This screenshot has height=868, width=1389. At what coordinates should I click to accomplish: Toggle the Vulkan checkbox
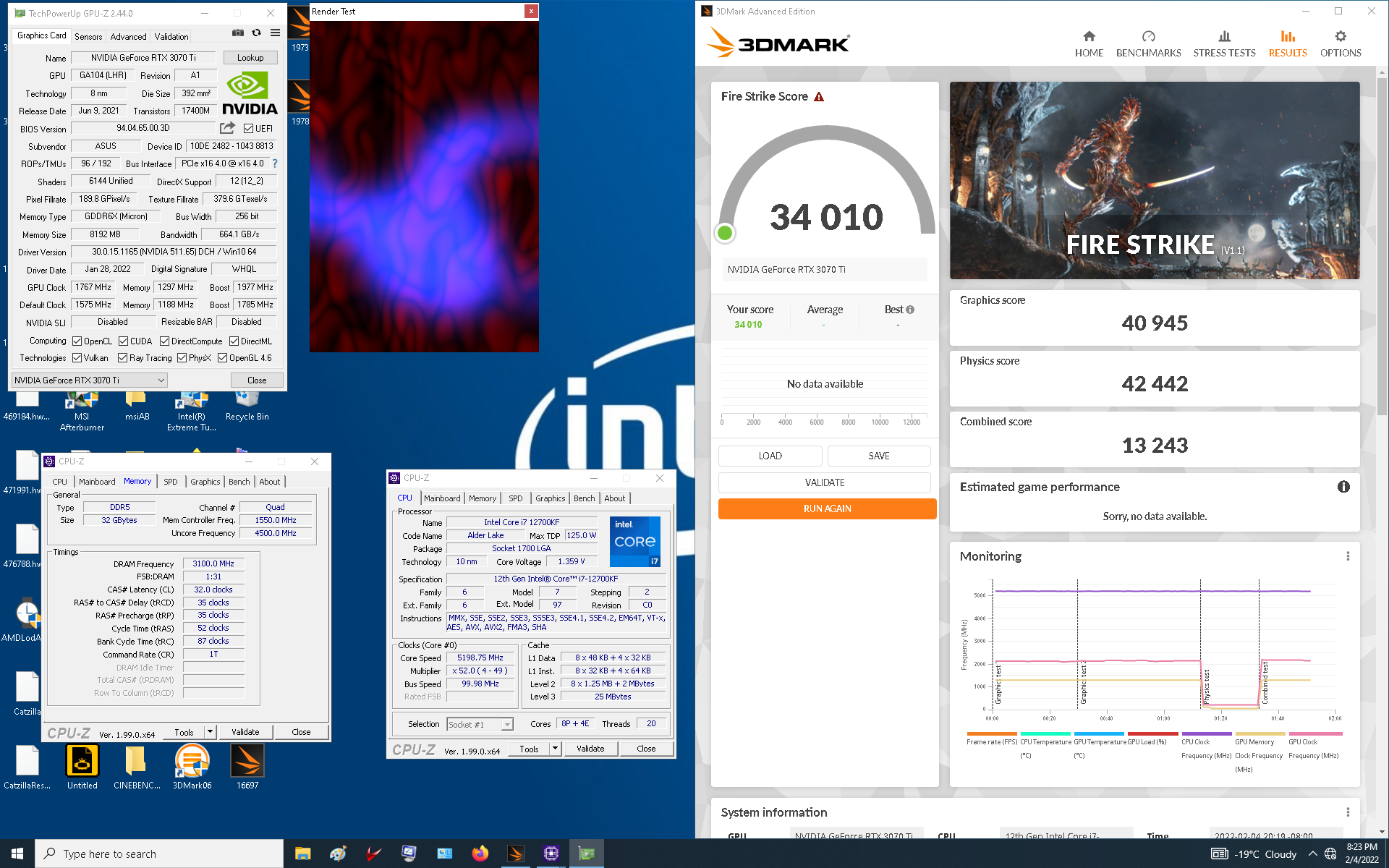(x=77, y=358)
